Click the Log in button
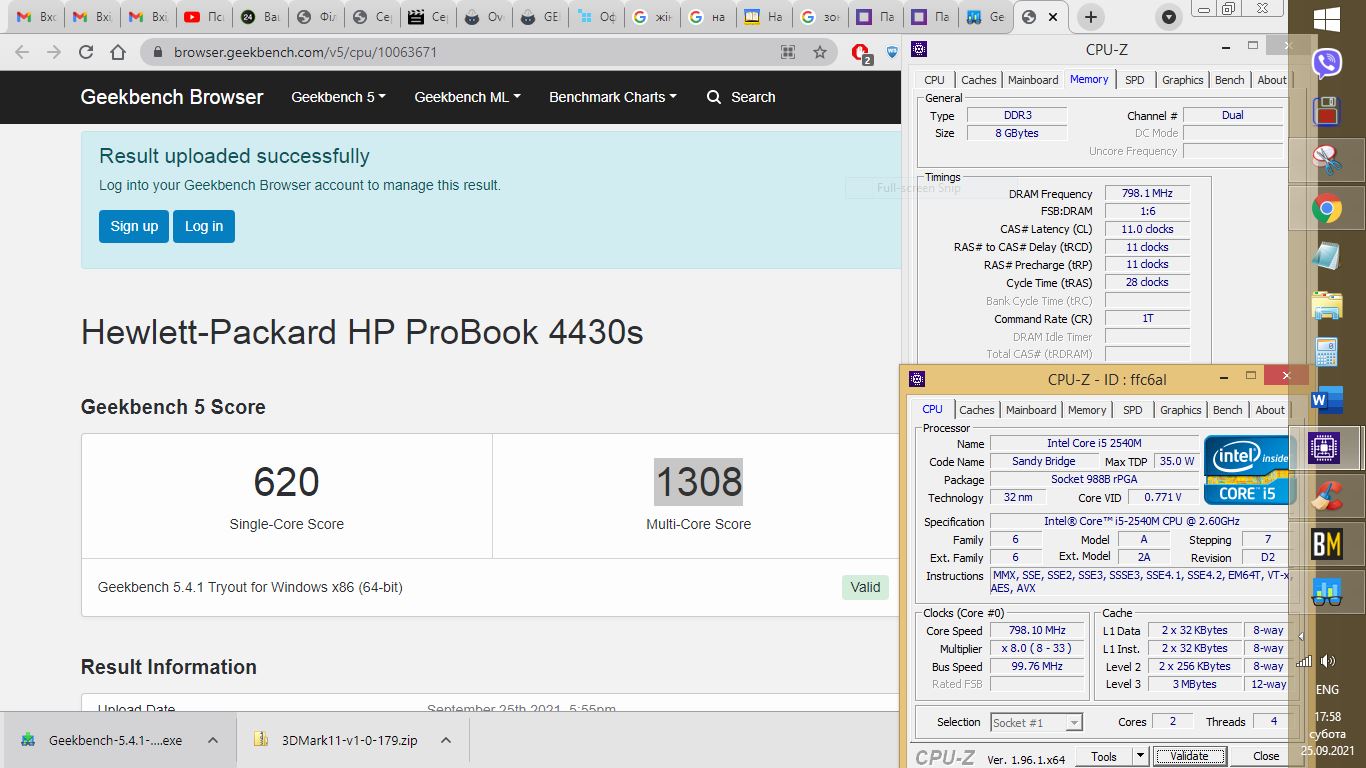This screenshot has height=768, width=1366. pyautogui.click(x=204, y=226)
